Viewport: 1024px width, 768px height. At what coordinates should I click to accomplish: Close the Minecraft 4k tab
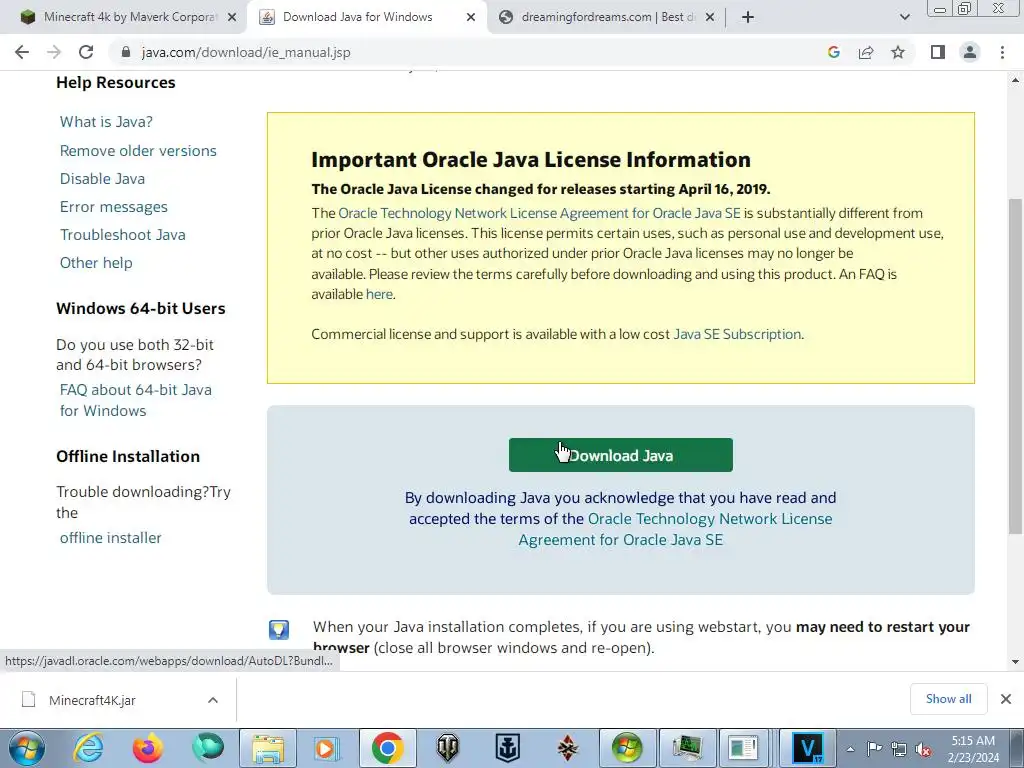[232, 18]
